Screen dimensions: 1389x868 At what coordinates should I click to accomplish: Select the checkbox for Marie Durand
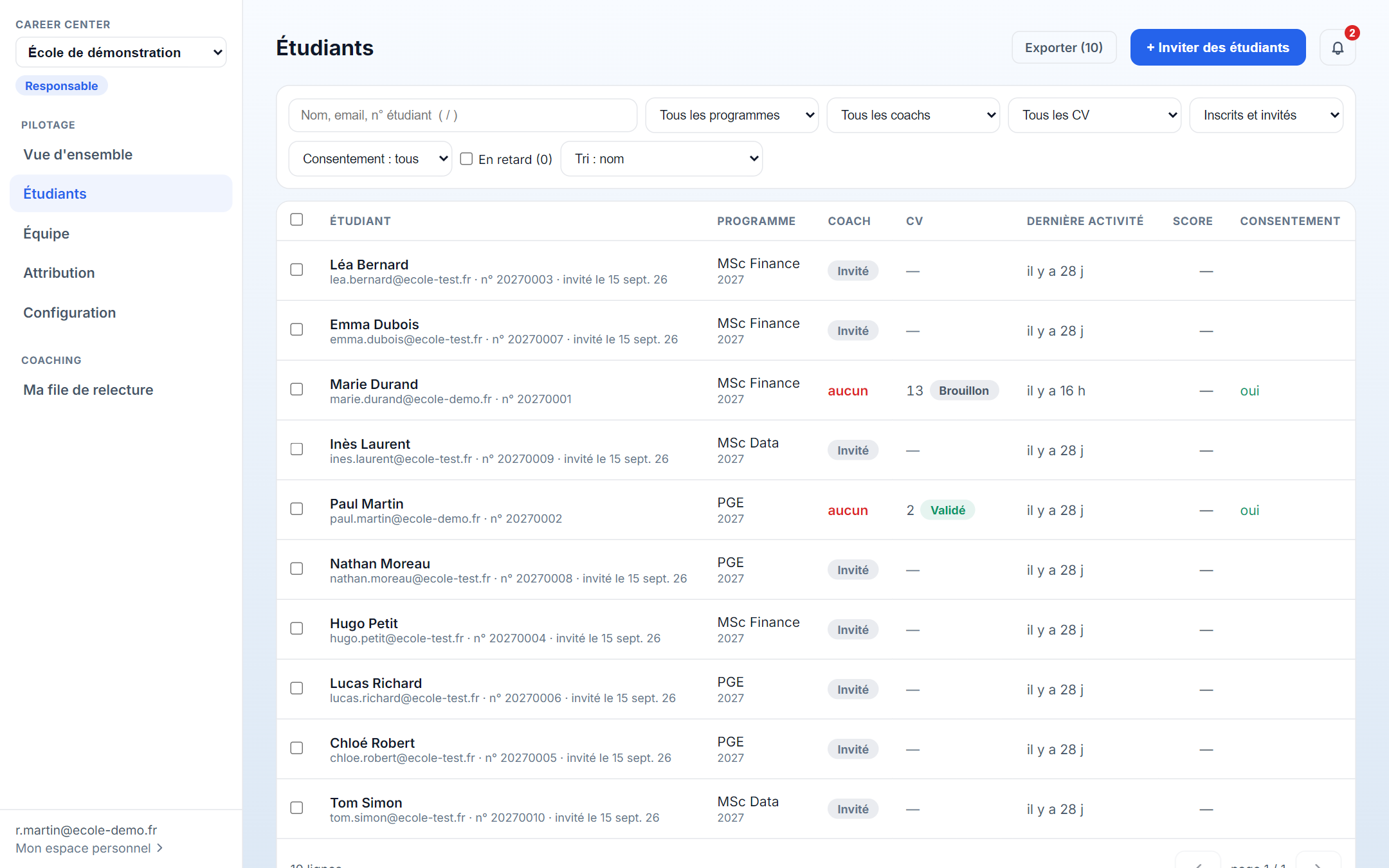296,390
